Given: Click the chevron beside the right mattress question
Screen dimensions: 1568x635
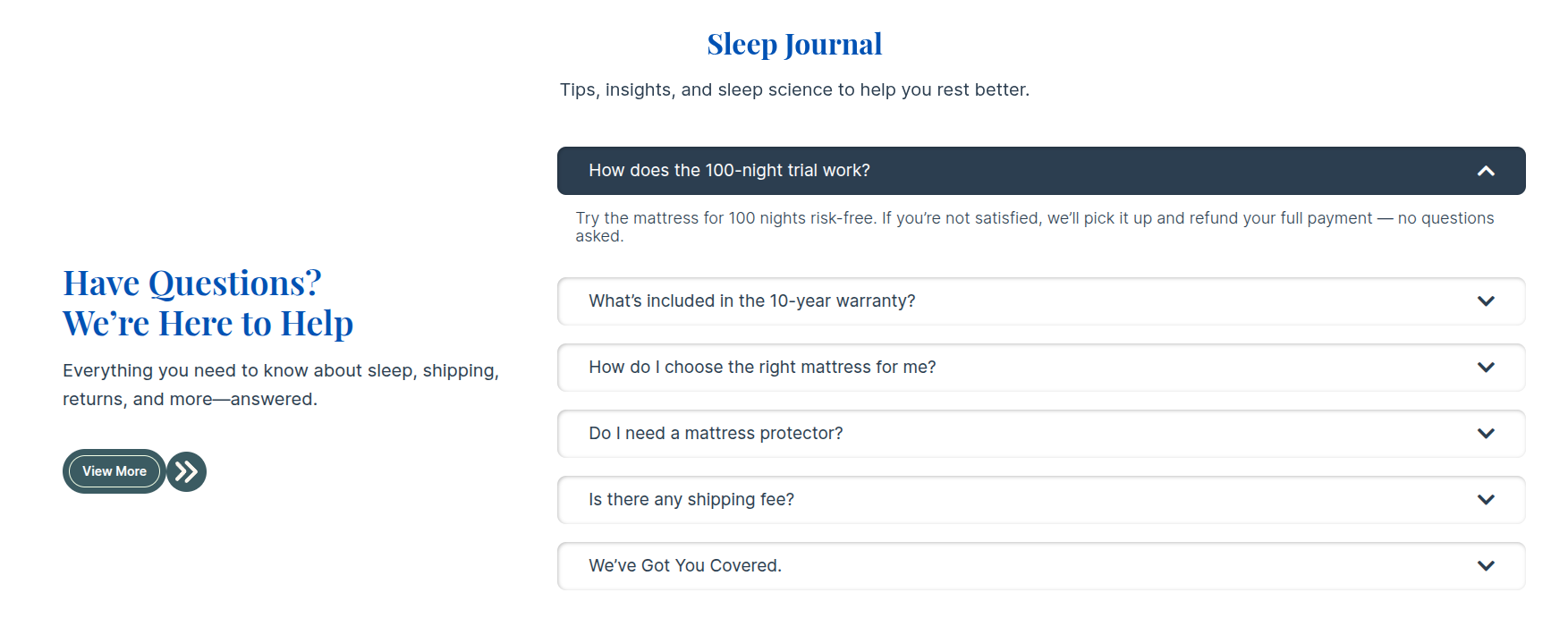Looking at the screenshot, I should click(x=1486, y=368).
